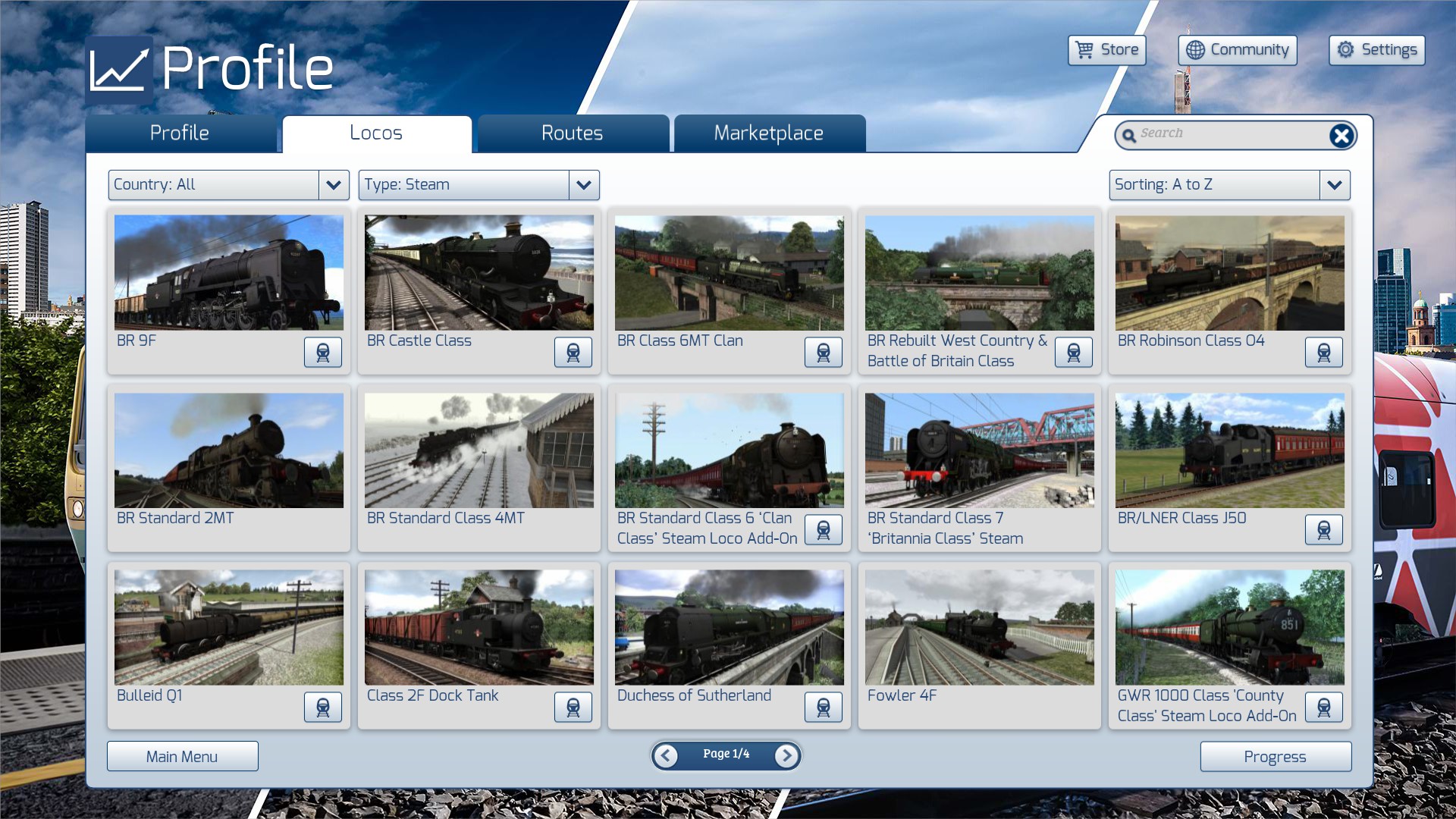Select the Fowler 4F thumbnail
Image resolution: width=1456 pixels, height=819 pixels.
coord(979,628)
